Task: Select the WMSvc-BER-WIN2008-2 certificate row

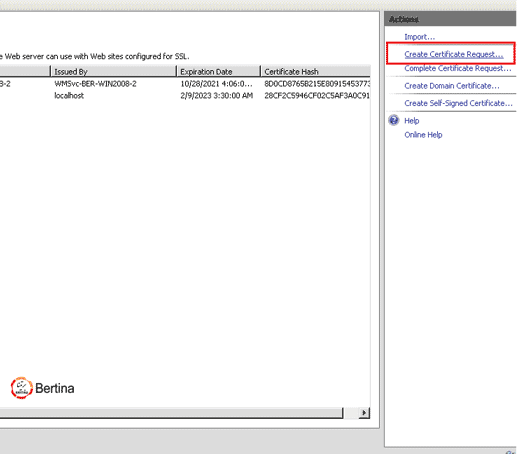Action: 185,84
